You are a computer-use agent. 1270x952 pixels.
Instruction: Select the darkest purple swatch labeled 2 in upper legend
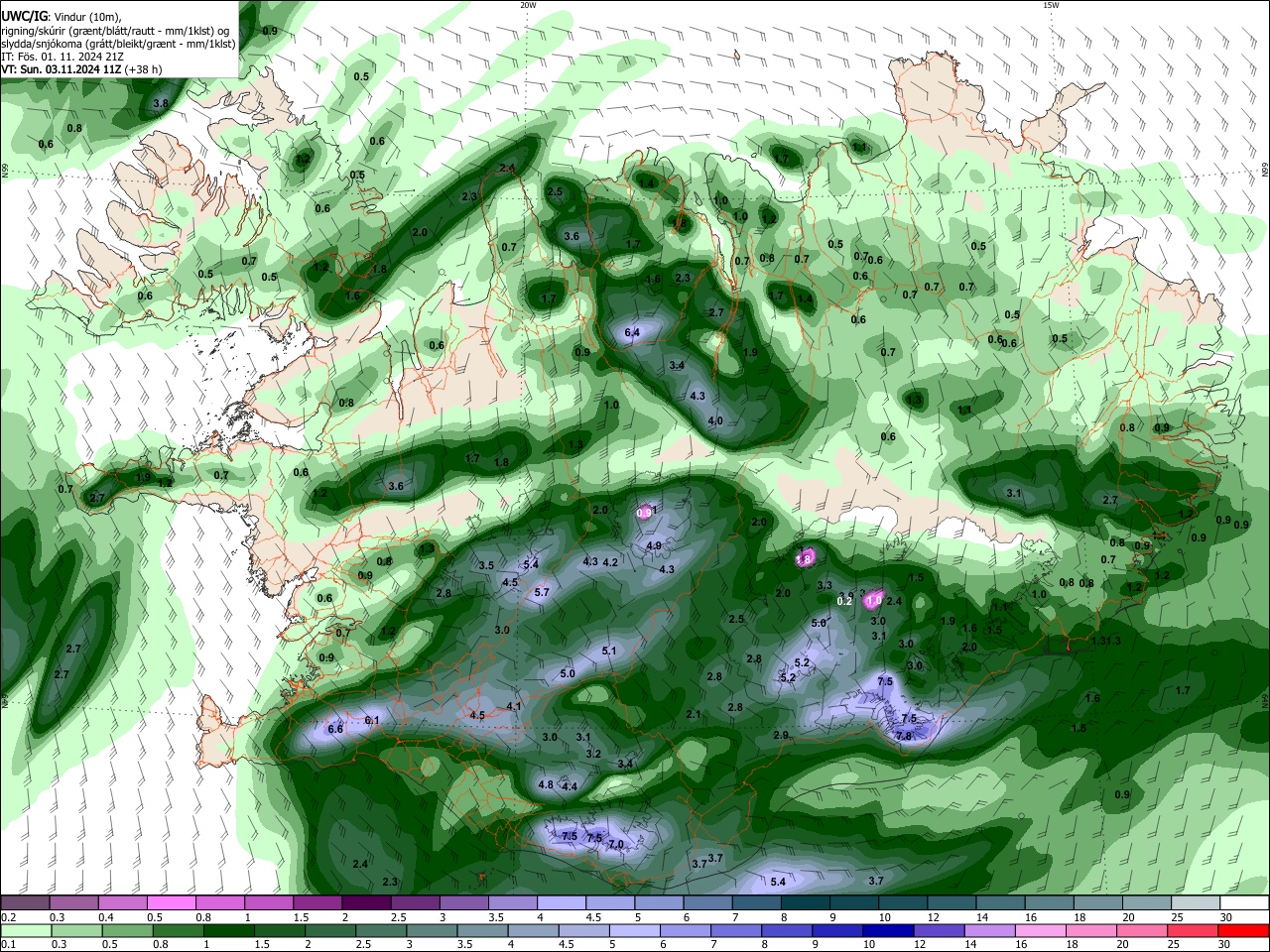point(365,903)
